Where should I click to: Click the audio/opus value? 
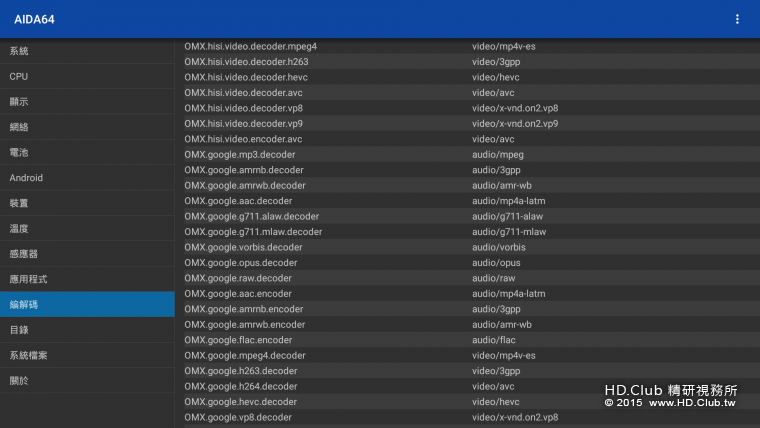pos(496,263)
